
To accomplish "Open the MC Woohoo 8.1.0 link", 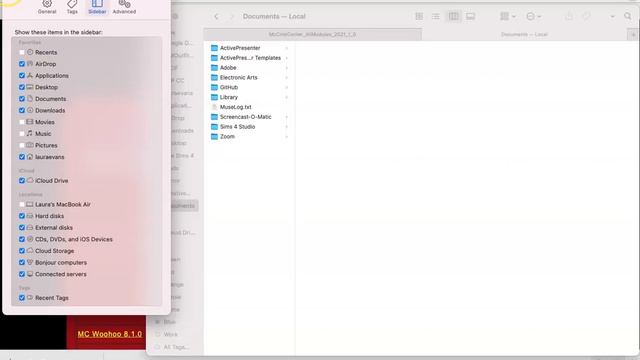I will tap(110, 334).
